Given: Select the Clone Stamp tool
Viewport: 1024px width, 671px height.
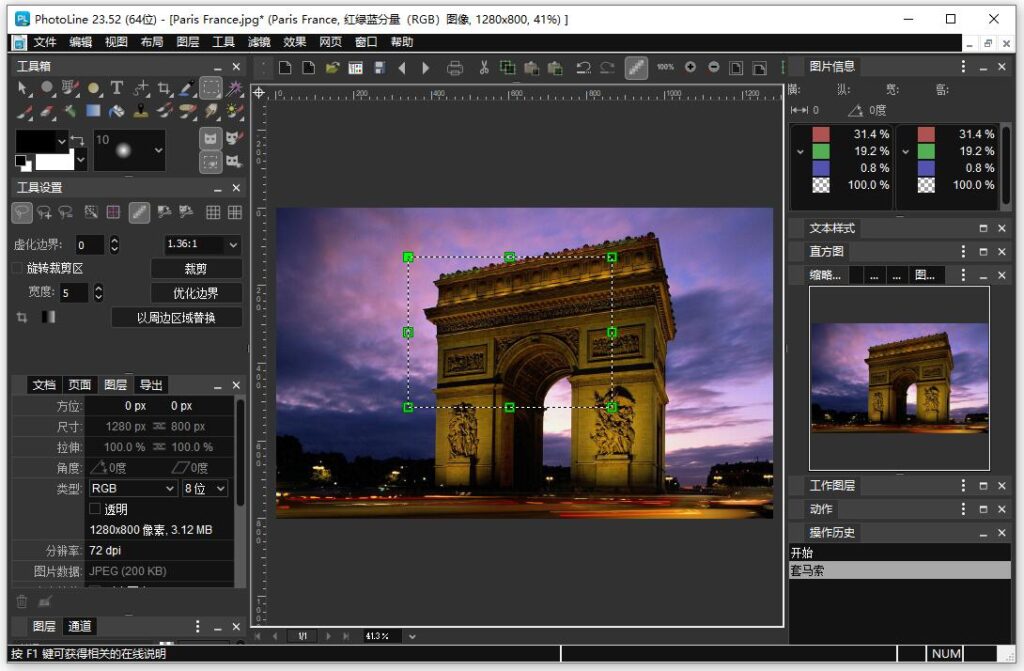Looking at the screenshot, I should tap(141, 112).
